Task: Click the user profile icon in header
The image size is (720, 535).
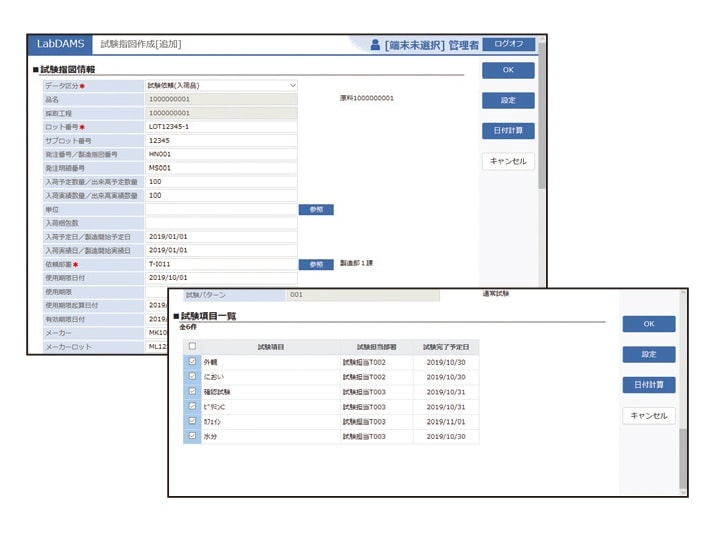Action: point(375,45)
